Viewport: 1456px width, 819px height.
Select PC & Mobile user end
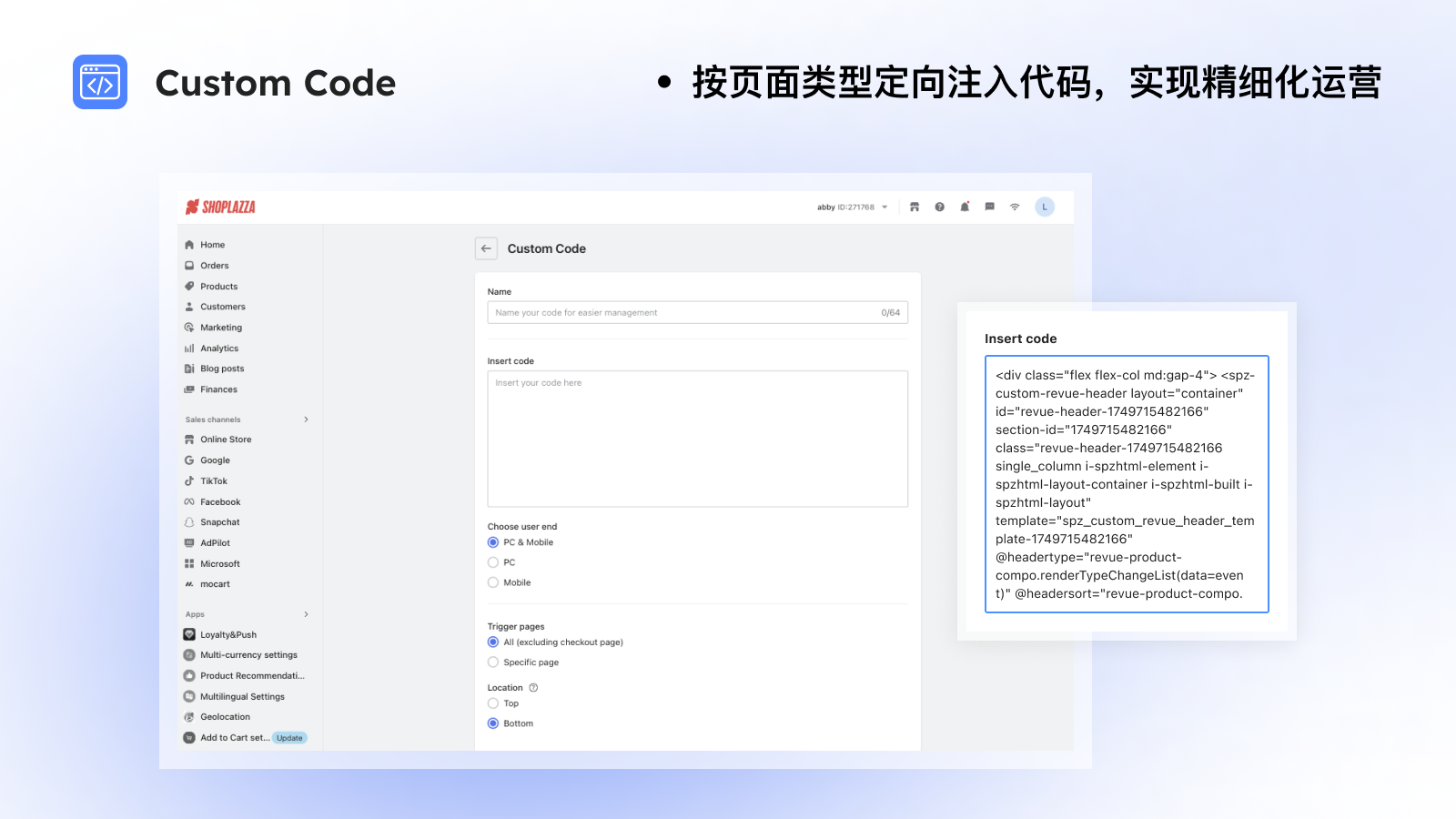click(493, 542)
